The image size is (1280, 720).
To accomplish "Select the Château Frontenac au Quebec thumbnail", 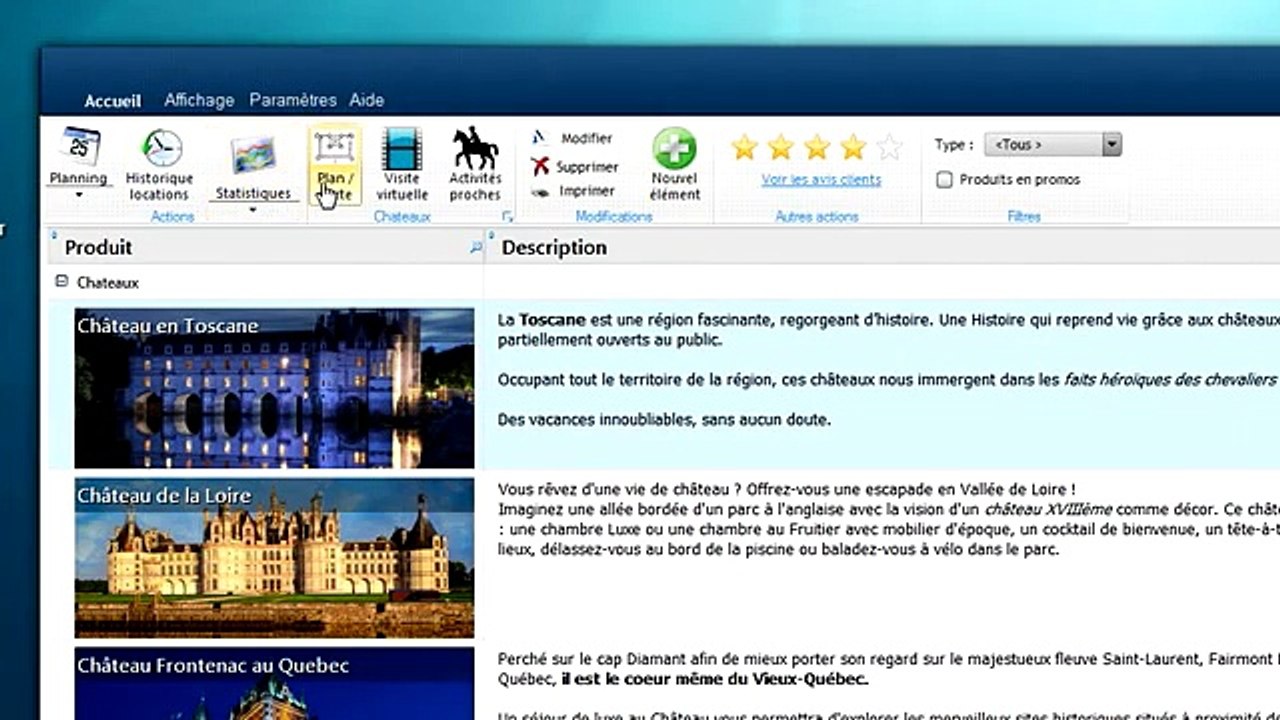I will coord(275,684).
